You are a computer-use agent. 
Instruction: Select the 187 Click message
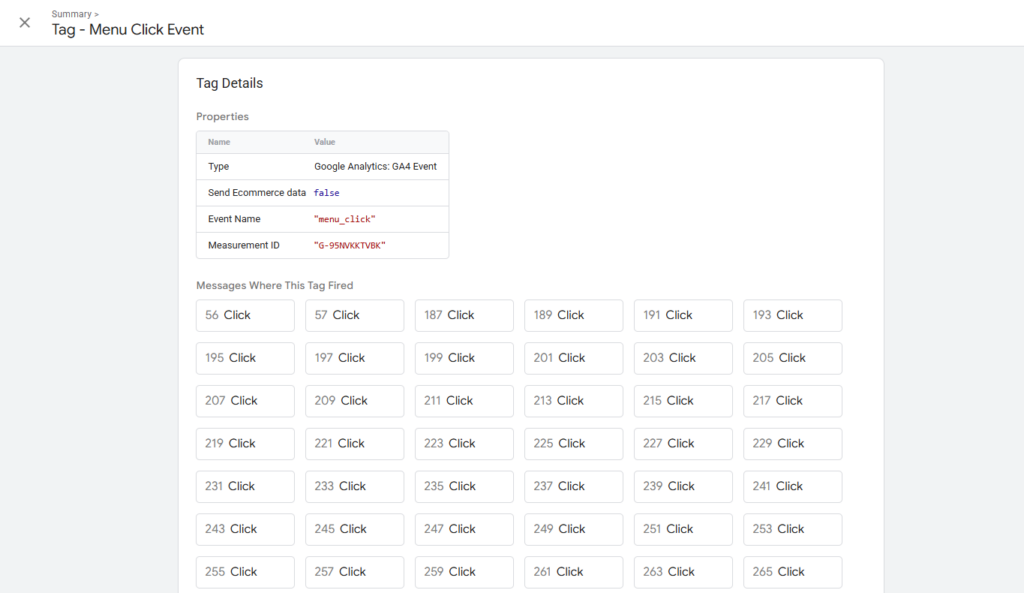[x=464, y=315]
